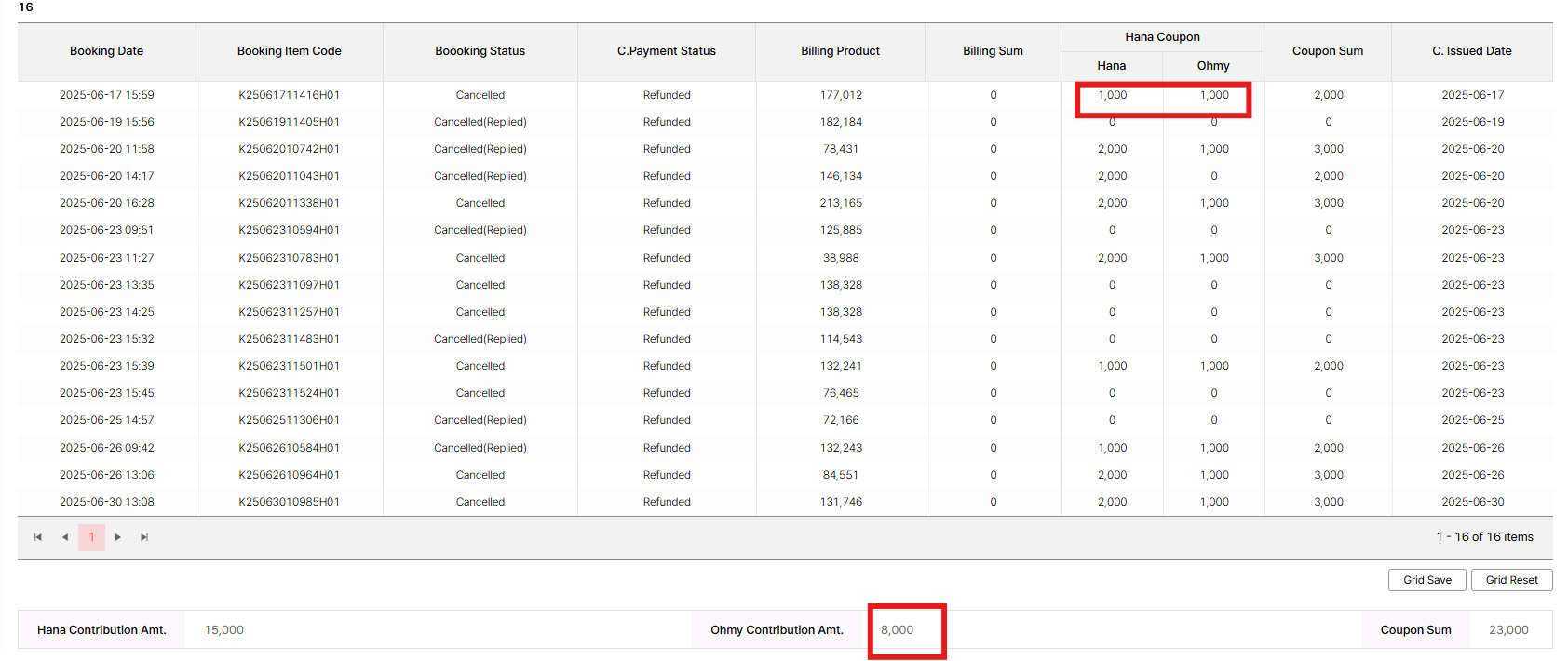The width and height of the screenshot is (1568, 661).
Task: Jump to last page of grid
Action: point(144,537)
